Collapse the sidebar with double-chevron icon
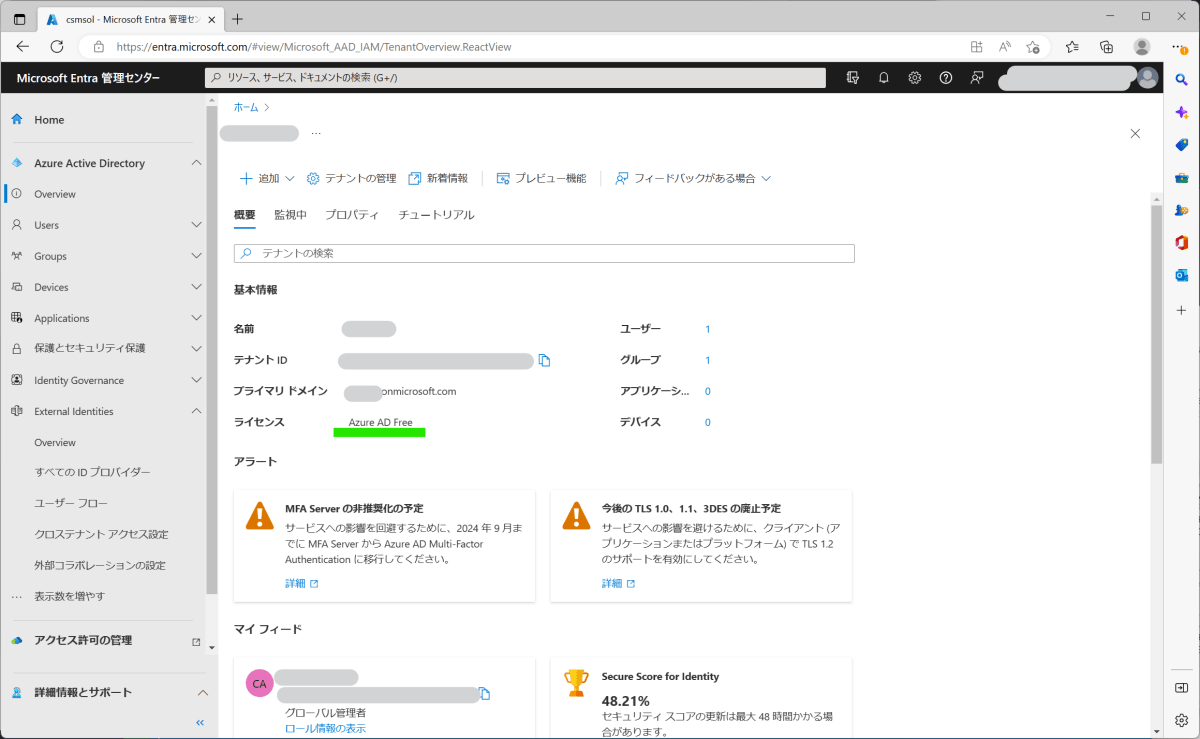Image resolution: width=1200 pixels, height=739 pixels. (x=200, y=723)
